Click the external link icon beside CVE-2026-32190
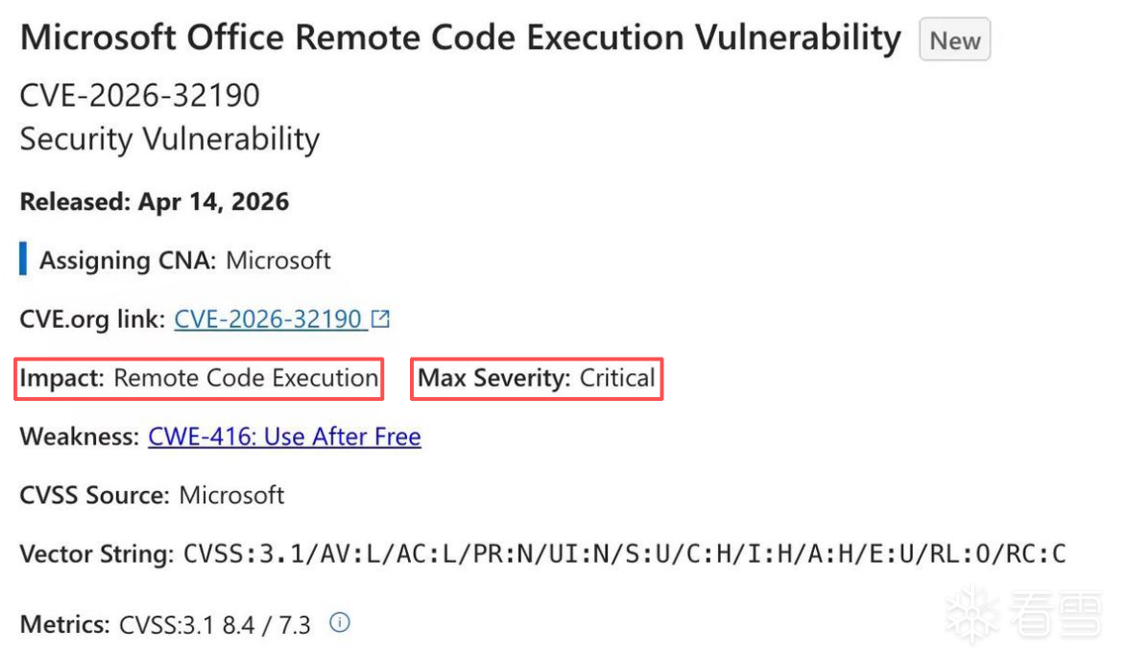This screenshot has width=1124, height=668. coord(380,320)
